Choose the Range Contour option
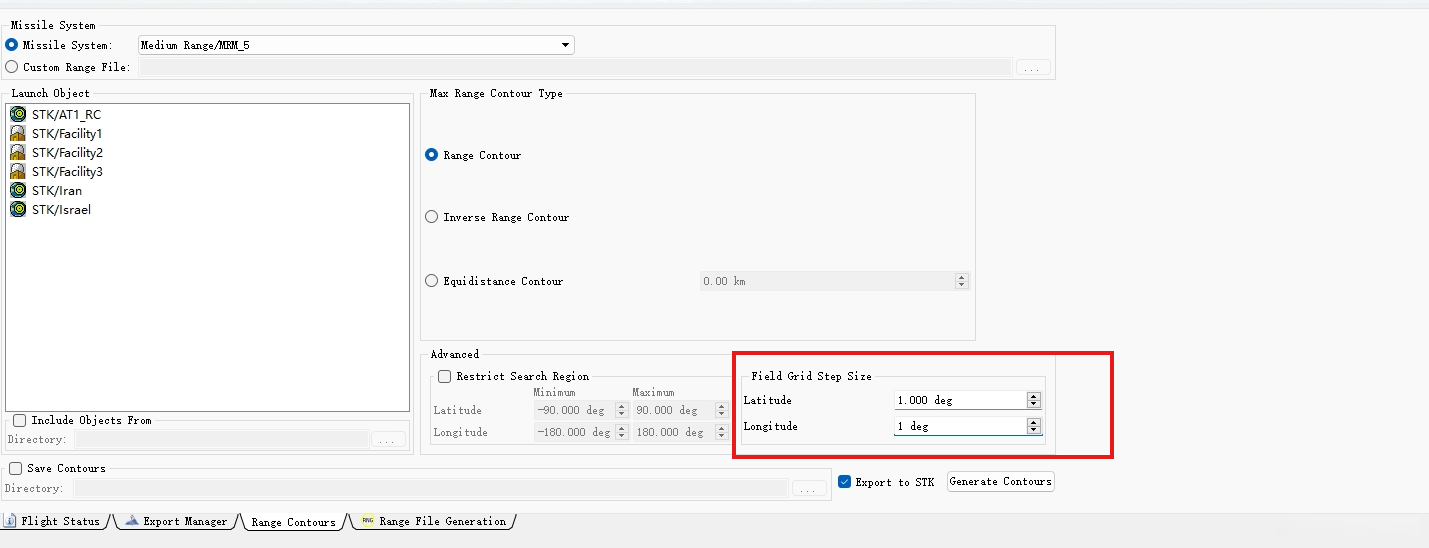Viewport: 1429px width, 548px height. coord(432,155)
